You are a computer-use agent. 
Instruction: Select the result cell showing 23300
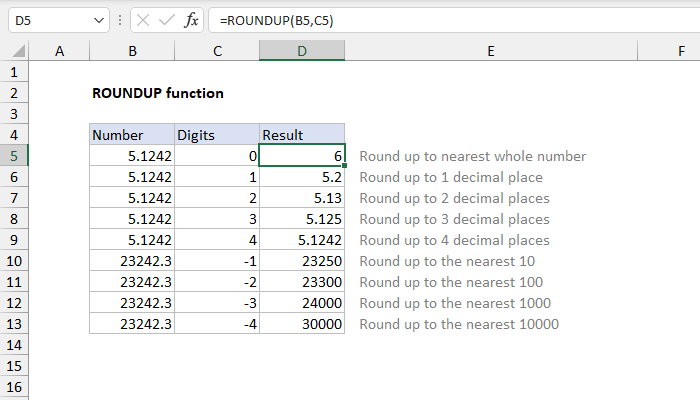click(x=302, y=282)
